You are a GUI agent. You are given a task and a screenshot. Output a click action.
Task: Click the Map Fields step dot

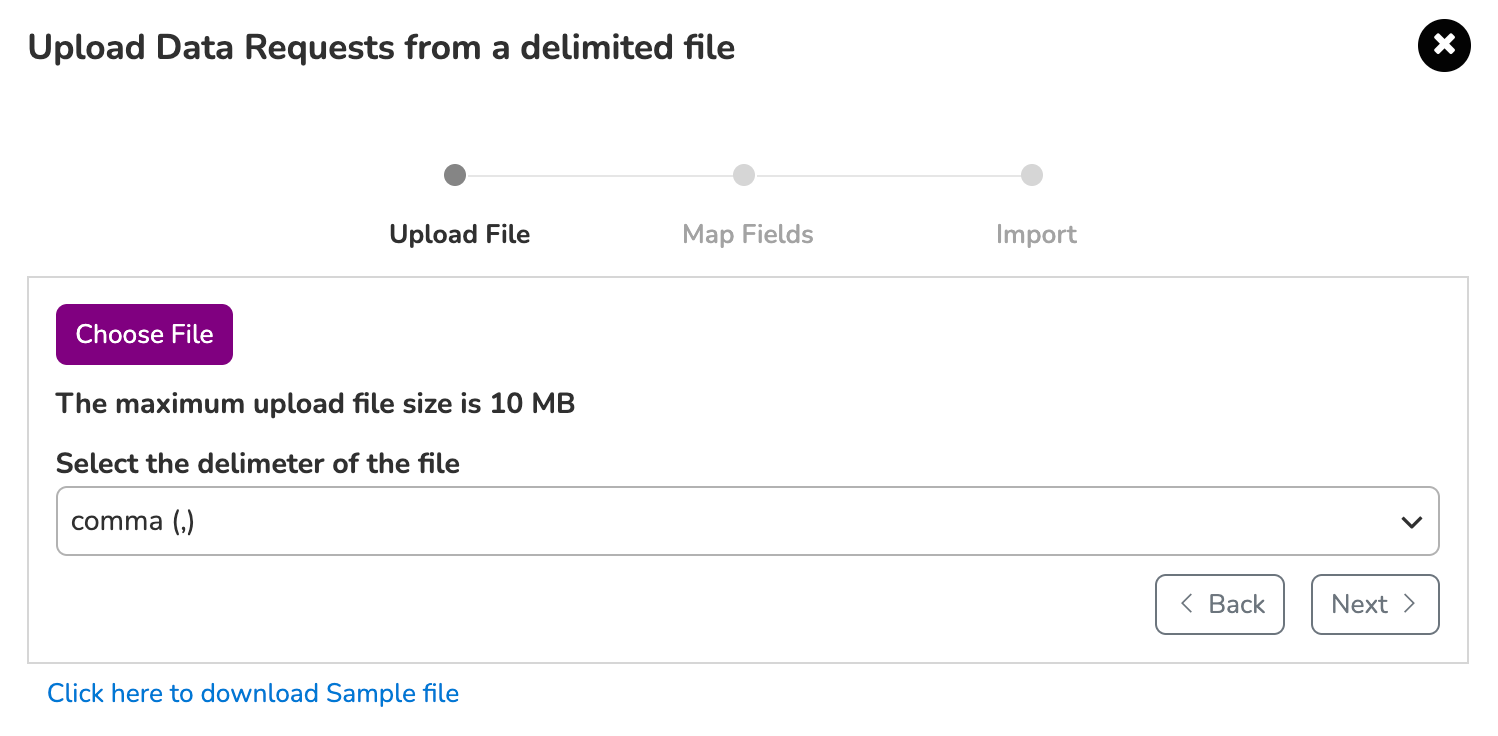[744, 176]
